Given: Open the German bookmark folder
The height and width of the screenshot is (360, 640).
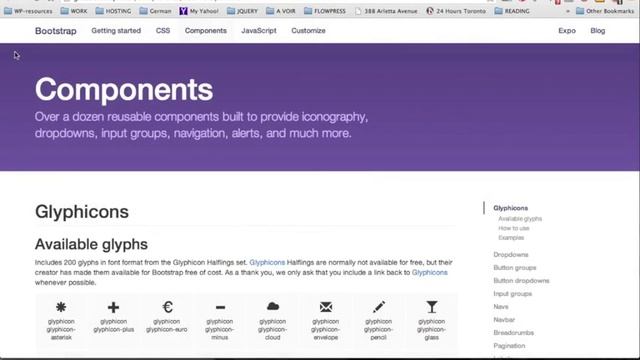Looking at the screenshot, I should coord(156,11).
